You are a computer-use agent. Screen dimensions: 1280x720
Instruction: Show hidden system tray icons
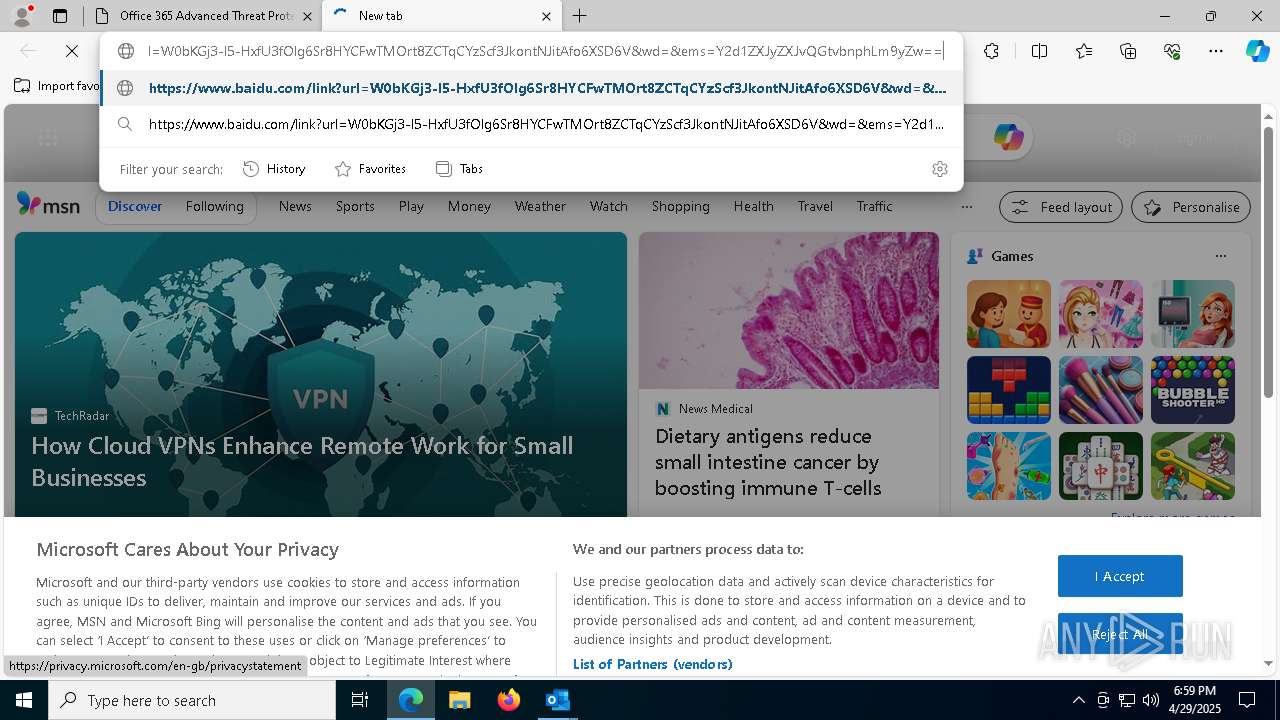(x=1078, y=700)
